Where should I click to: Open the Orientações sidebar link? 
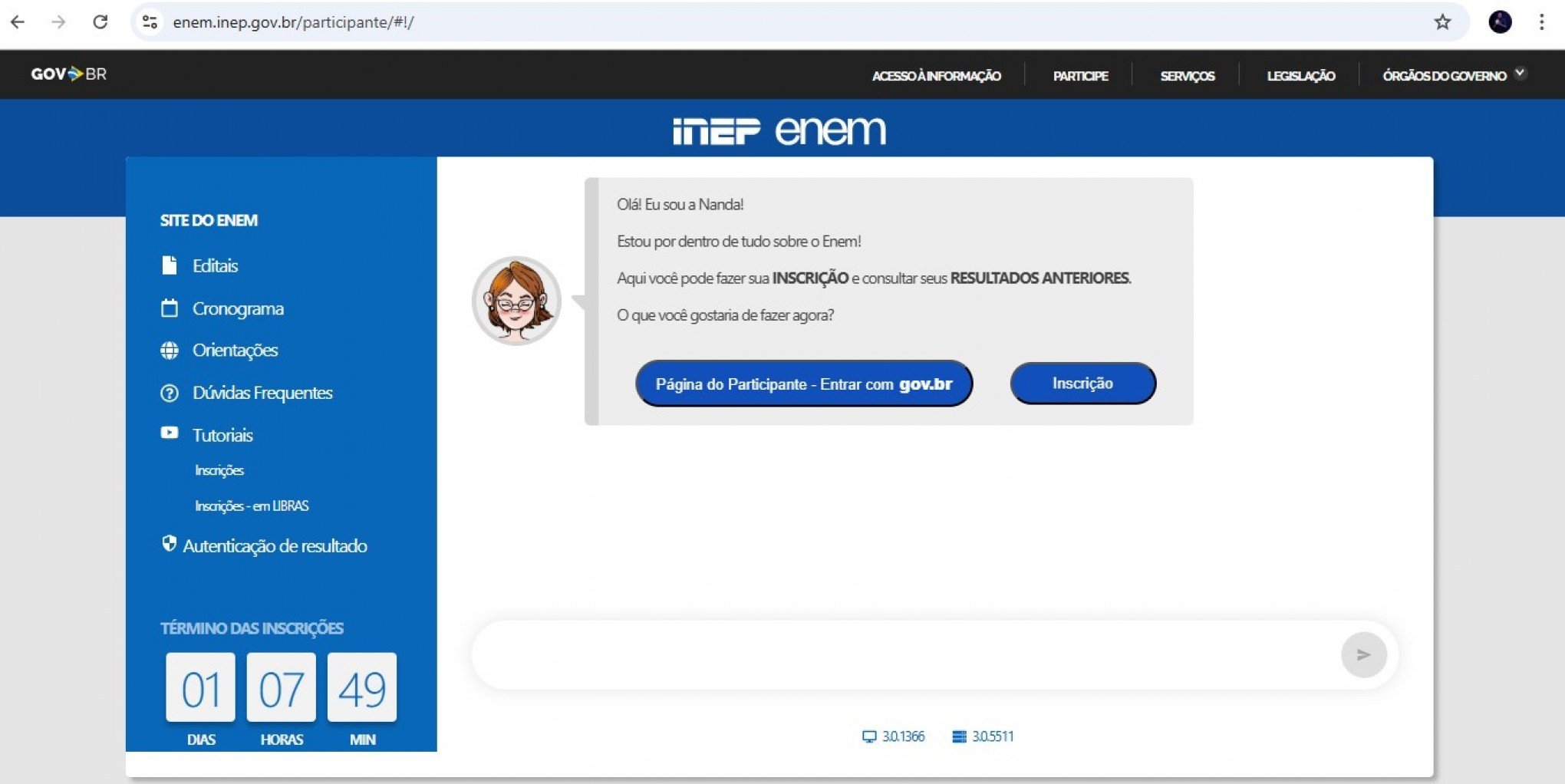point(235,351)
